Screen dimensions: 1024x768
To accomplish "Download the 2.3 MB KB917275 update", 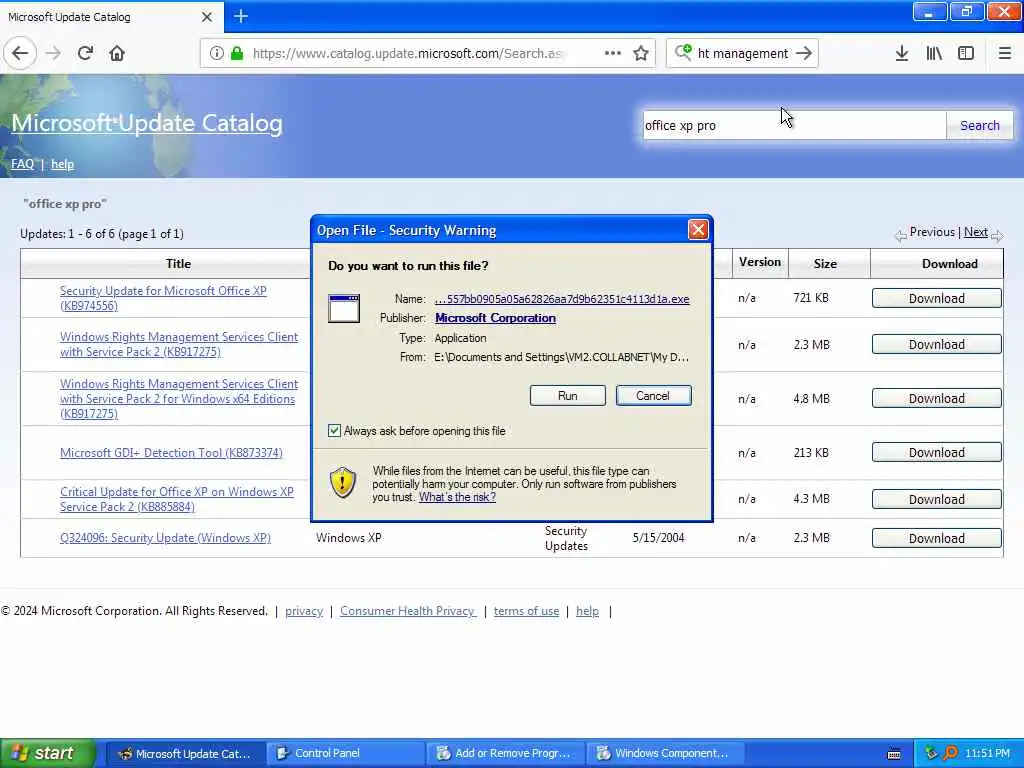I will (936, 345).
